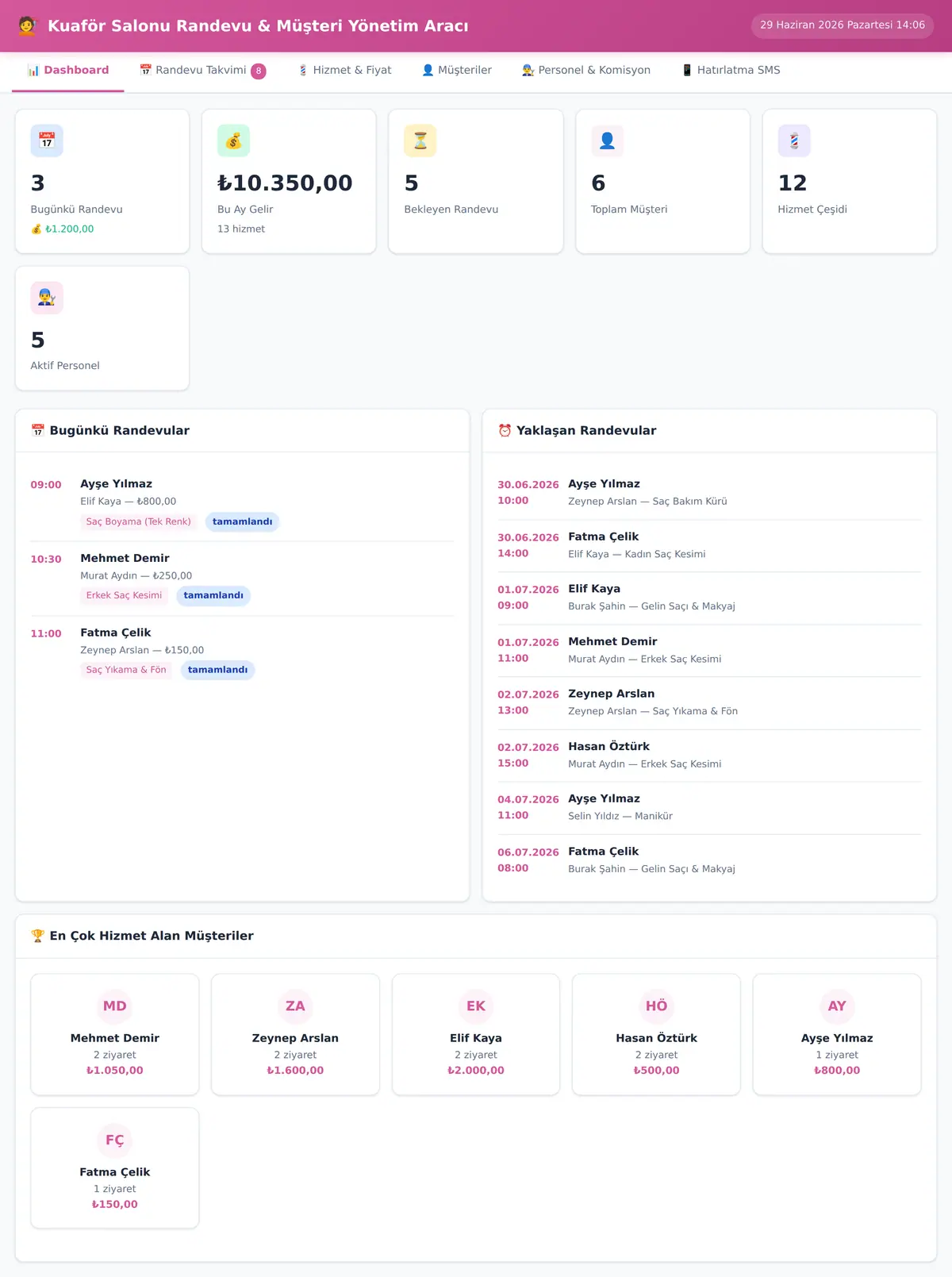This screenshot has height=1277, width=952.
Task: Click the hourglass icon on Bekleyen Randevu card
Action: 420,140
